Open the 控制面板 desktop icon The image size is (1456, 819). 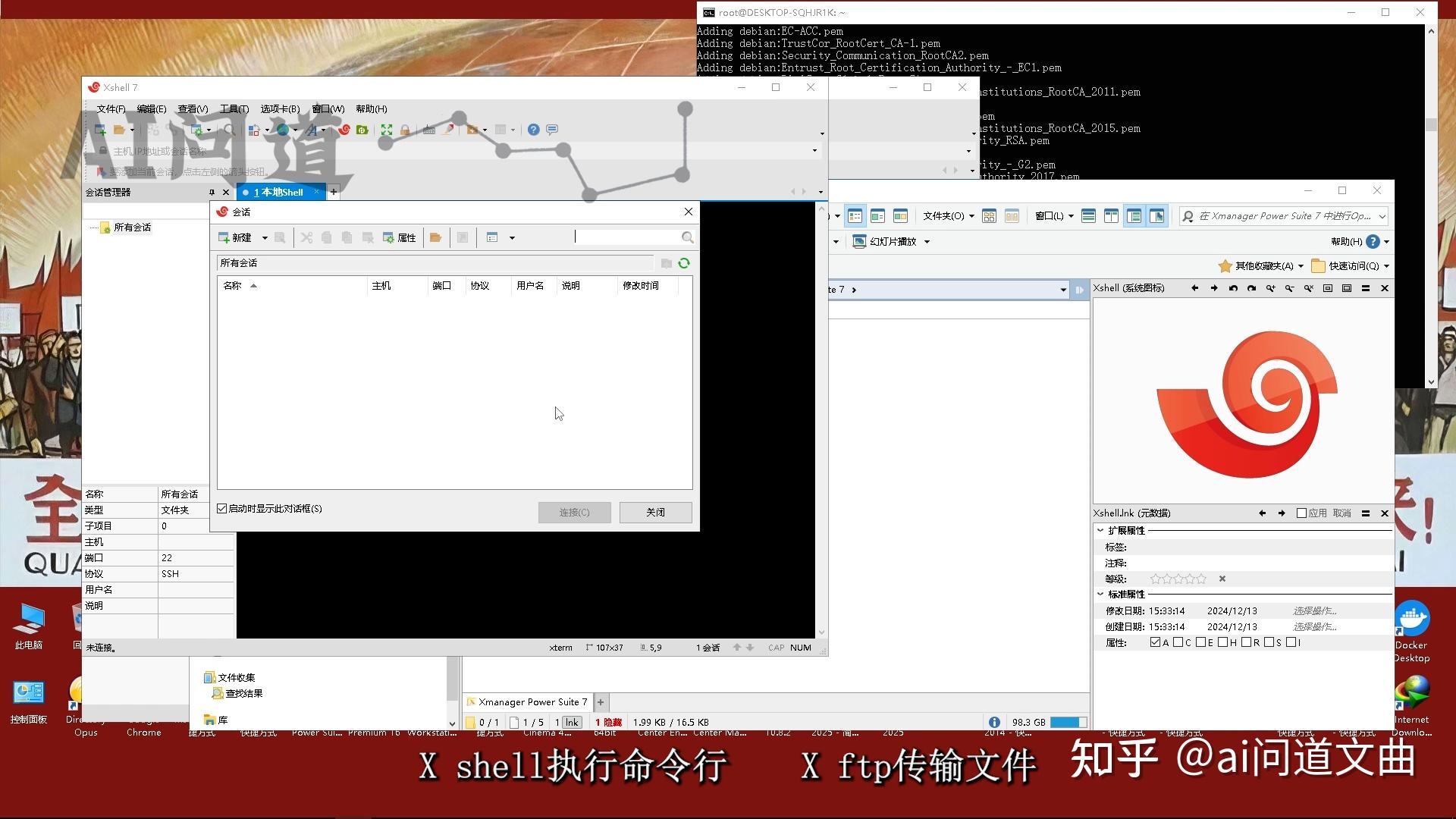coord(29,702)
